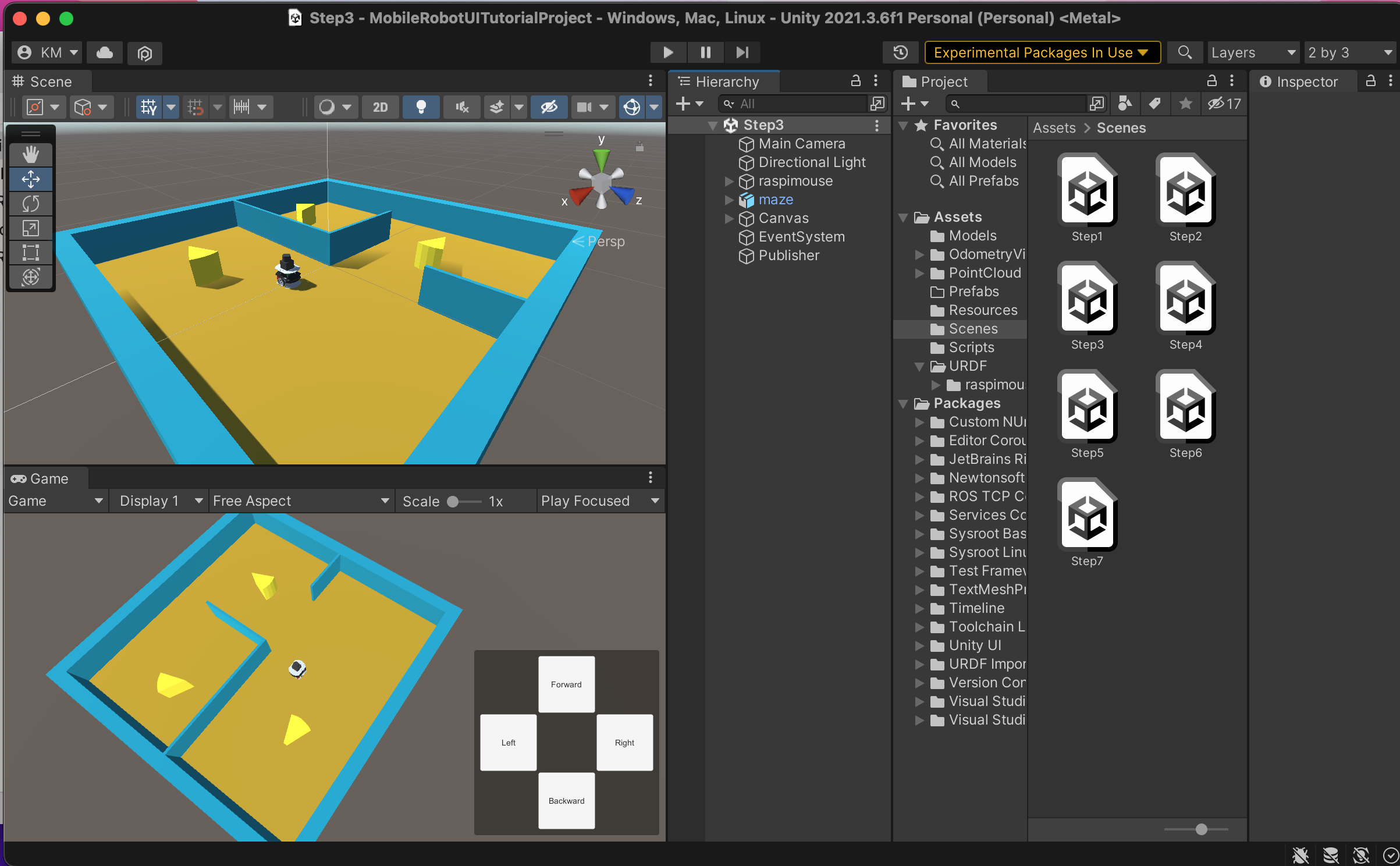1400x866 pixels.
Task: Click Forward button in game UI
Action: [566, 684]
